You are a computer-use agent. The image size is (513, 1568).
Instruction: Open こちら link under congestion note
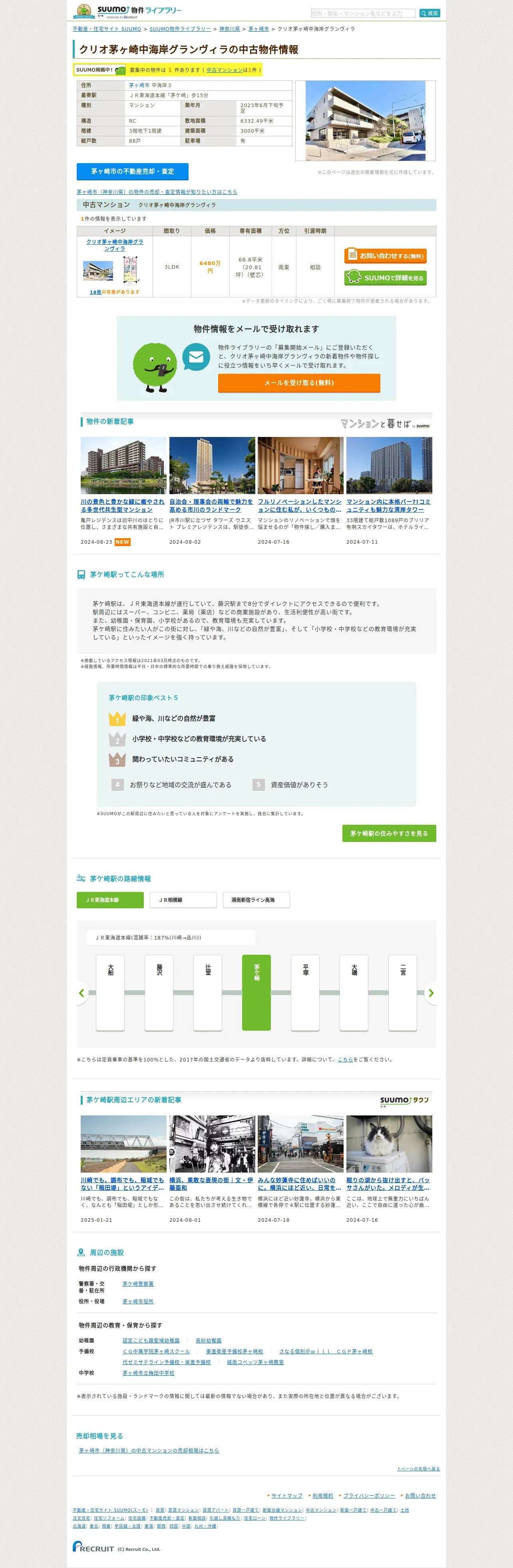pos(345,1060)
